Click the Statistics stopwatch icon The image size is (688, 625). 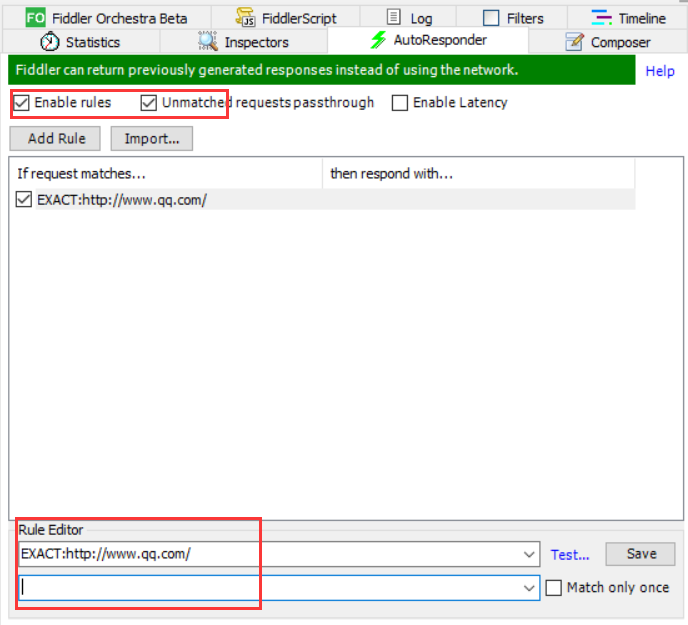(x=50, y=42)
